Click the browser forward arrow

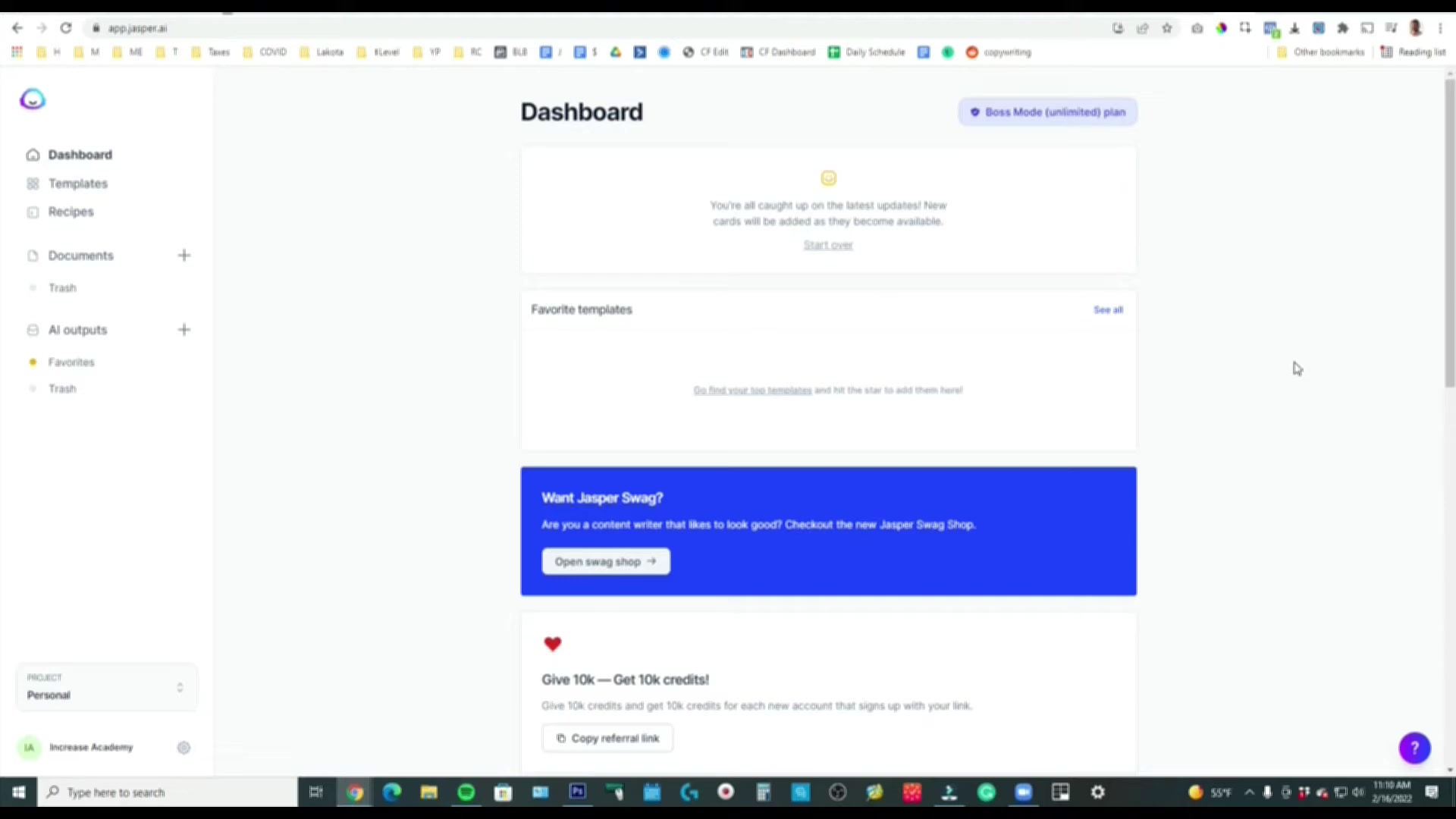[42, 28]
